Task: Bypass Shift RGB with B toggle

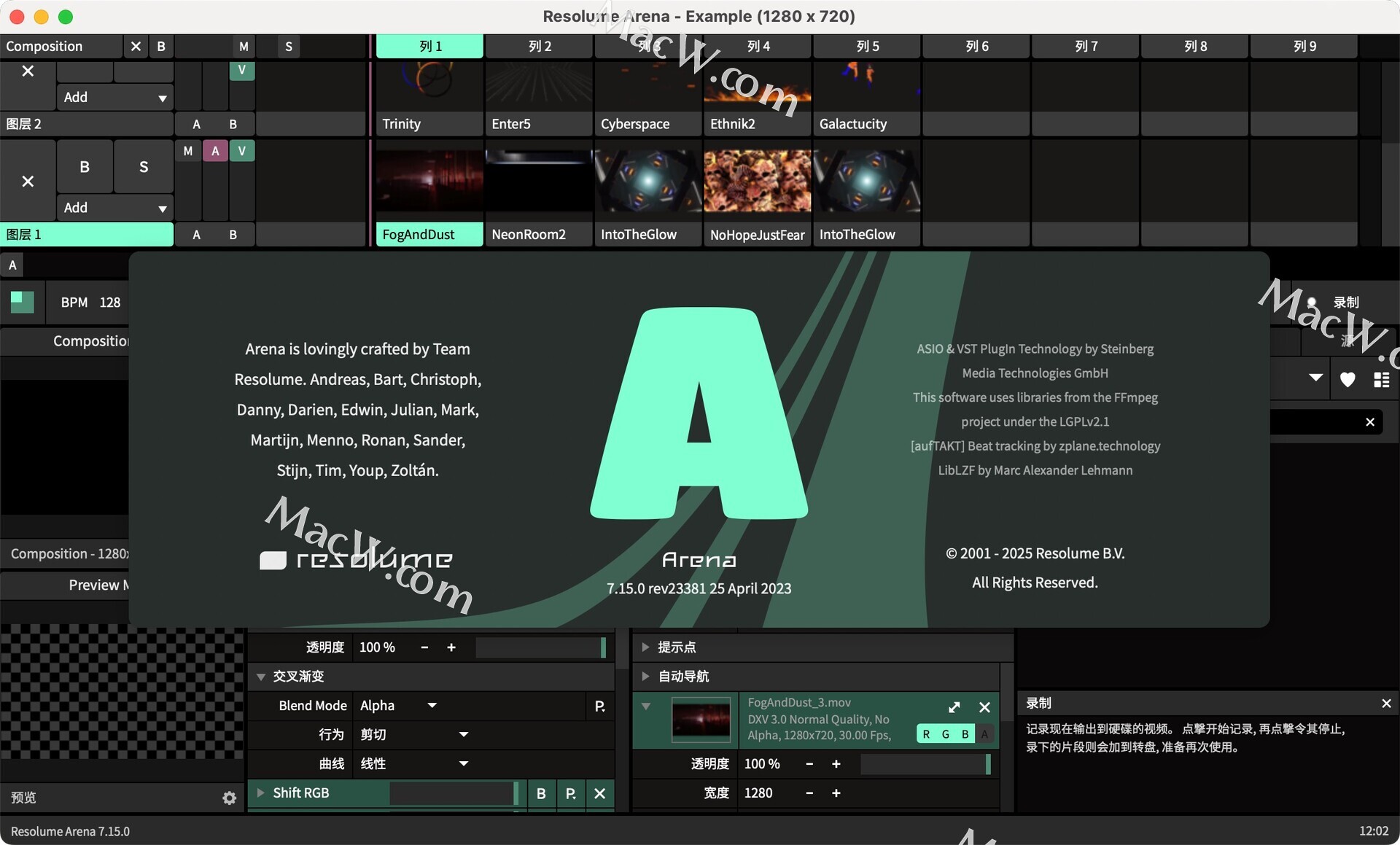Action: pyautogui.click(x=541, y=793)
